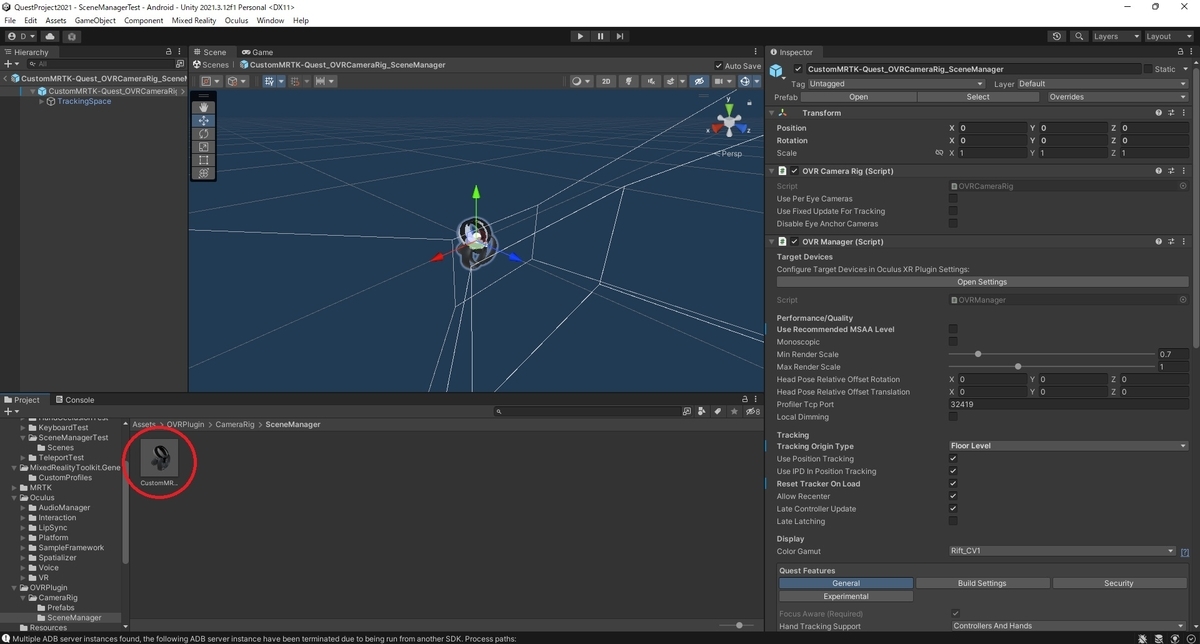Open Transform component preset settings icon

1170,113
